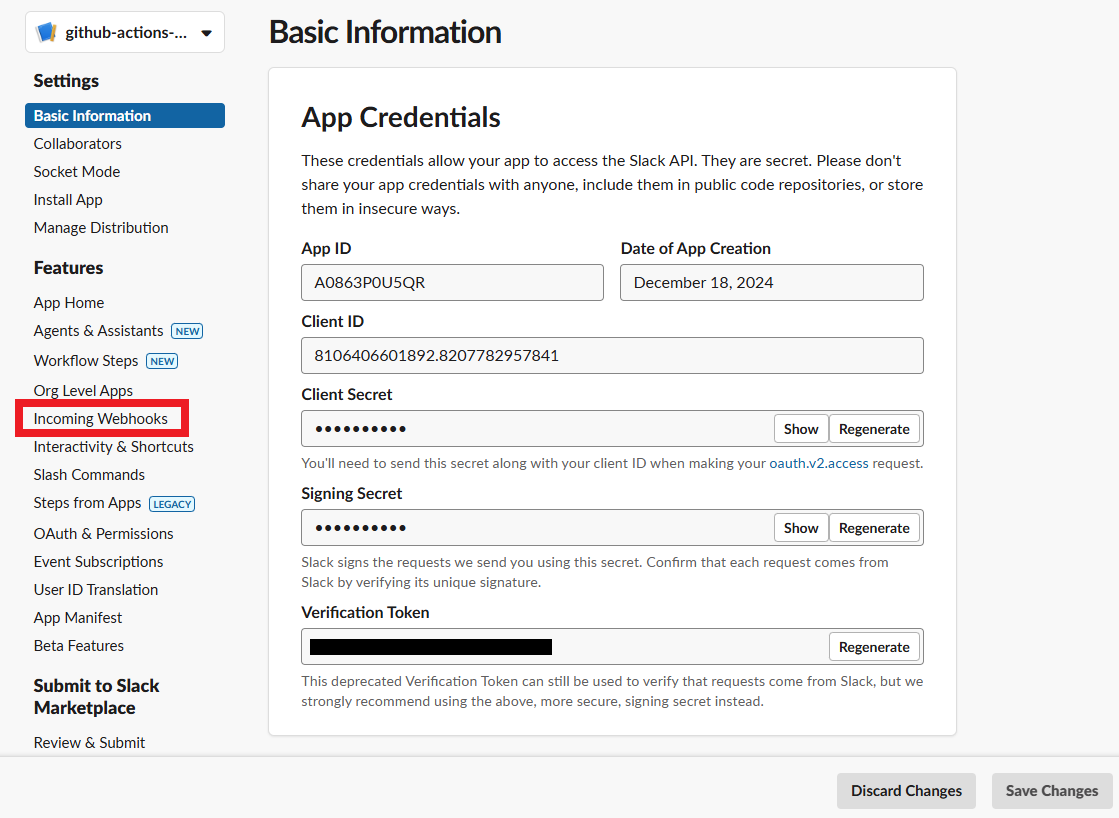Click the Client ID field

tap(612, 355)
